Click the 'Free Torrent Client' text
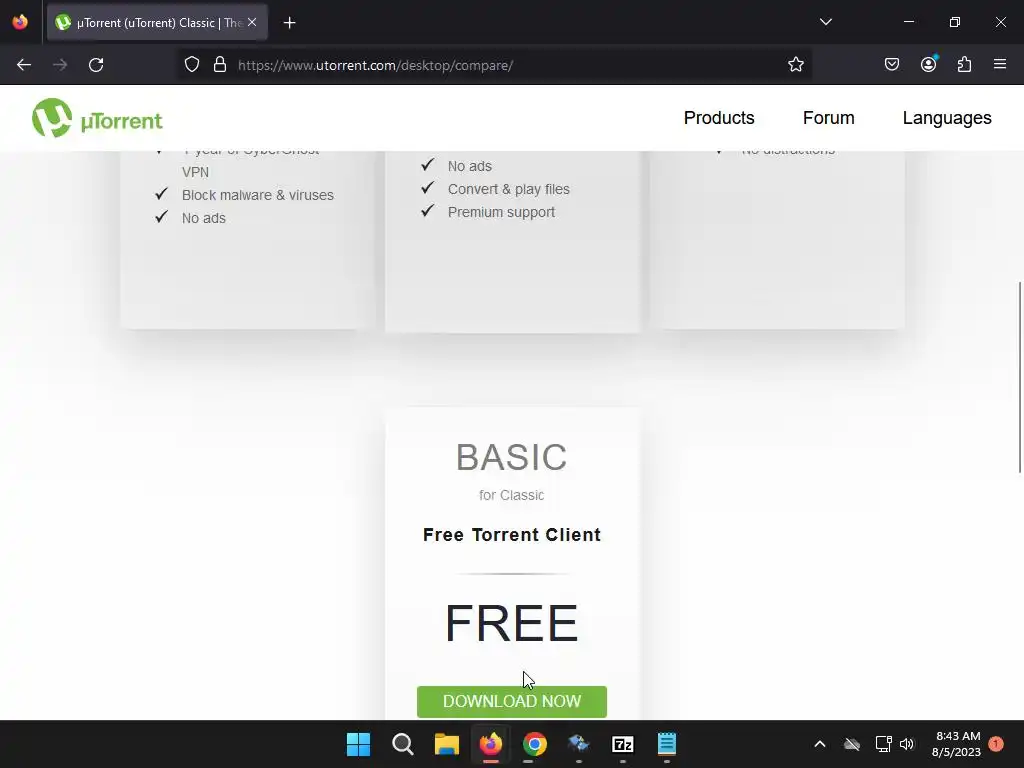 coord(511,535)
